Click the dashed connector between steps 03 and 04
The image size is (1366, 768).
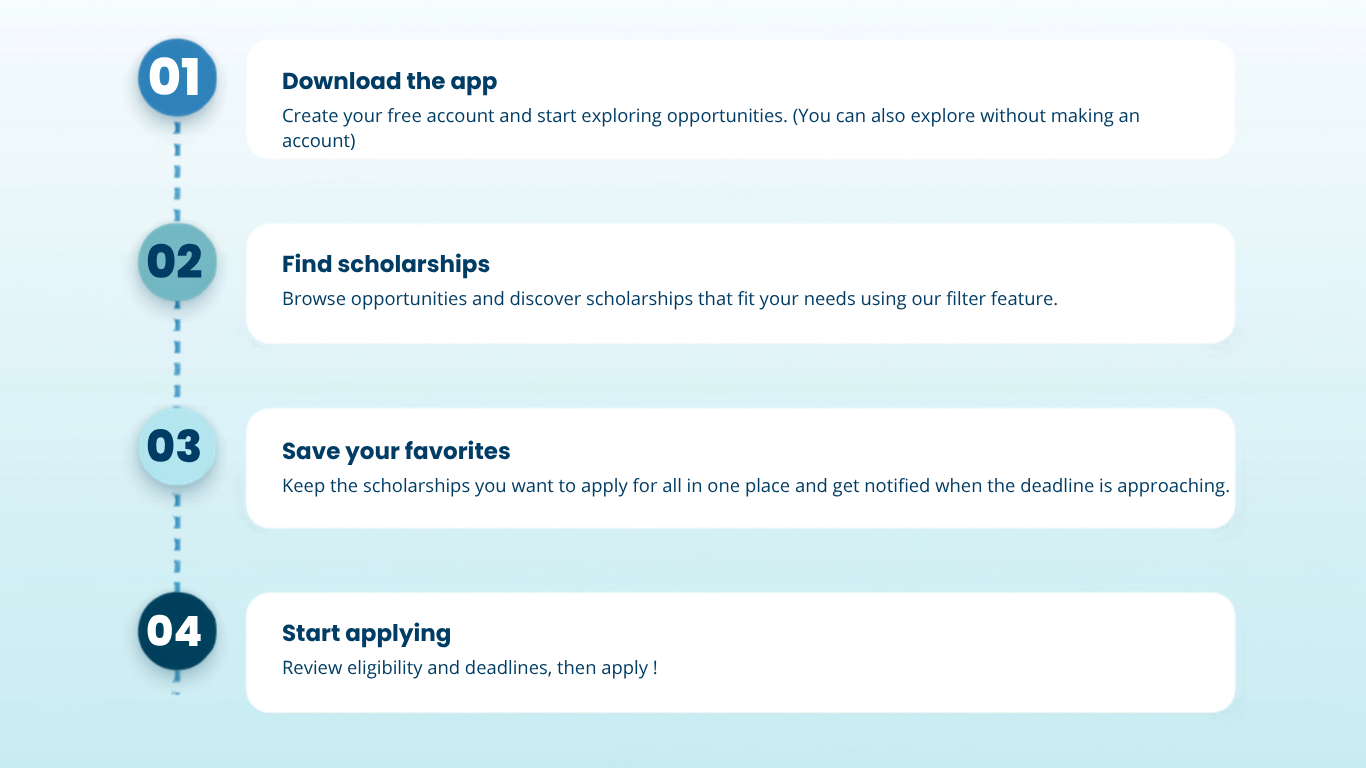(x=177, y=540)
